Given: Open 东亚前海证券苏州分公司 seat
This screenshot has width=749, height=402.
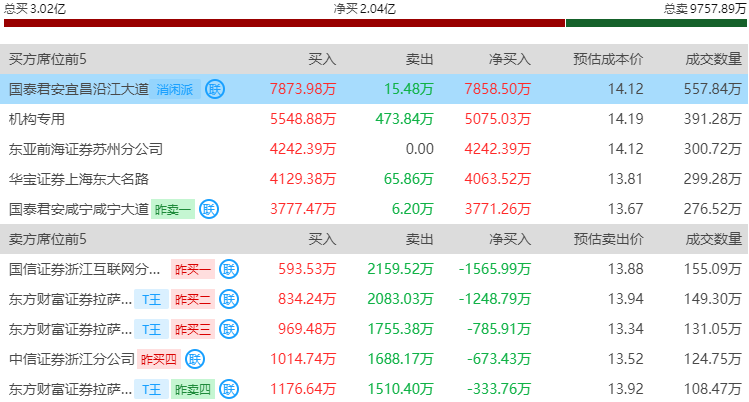Looking at the screenshot, I should [86, 149].
